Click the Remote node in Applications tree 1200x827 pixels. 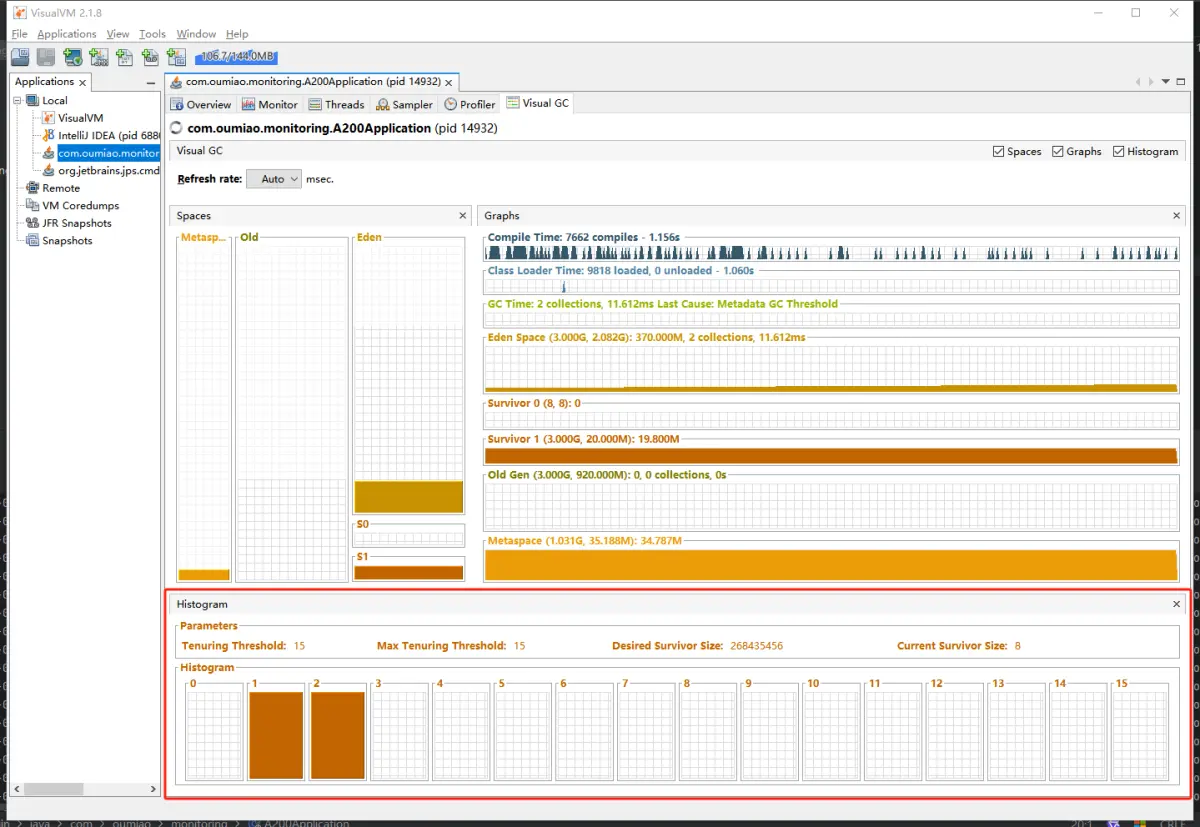click(60, 188)
